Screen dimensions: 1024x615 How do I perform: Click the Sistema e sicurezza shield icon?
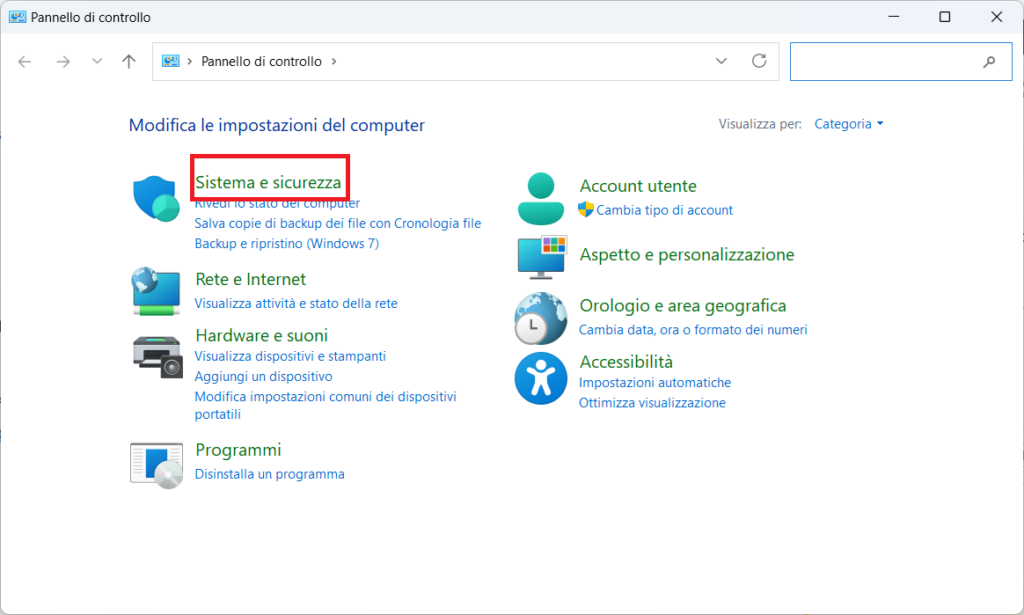pos(156,198)
